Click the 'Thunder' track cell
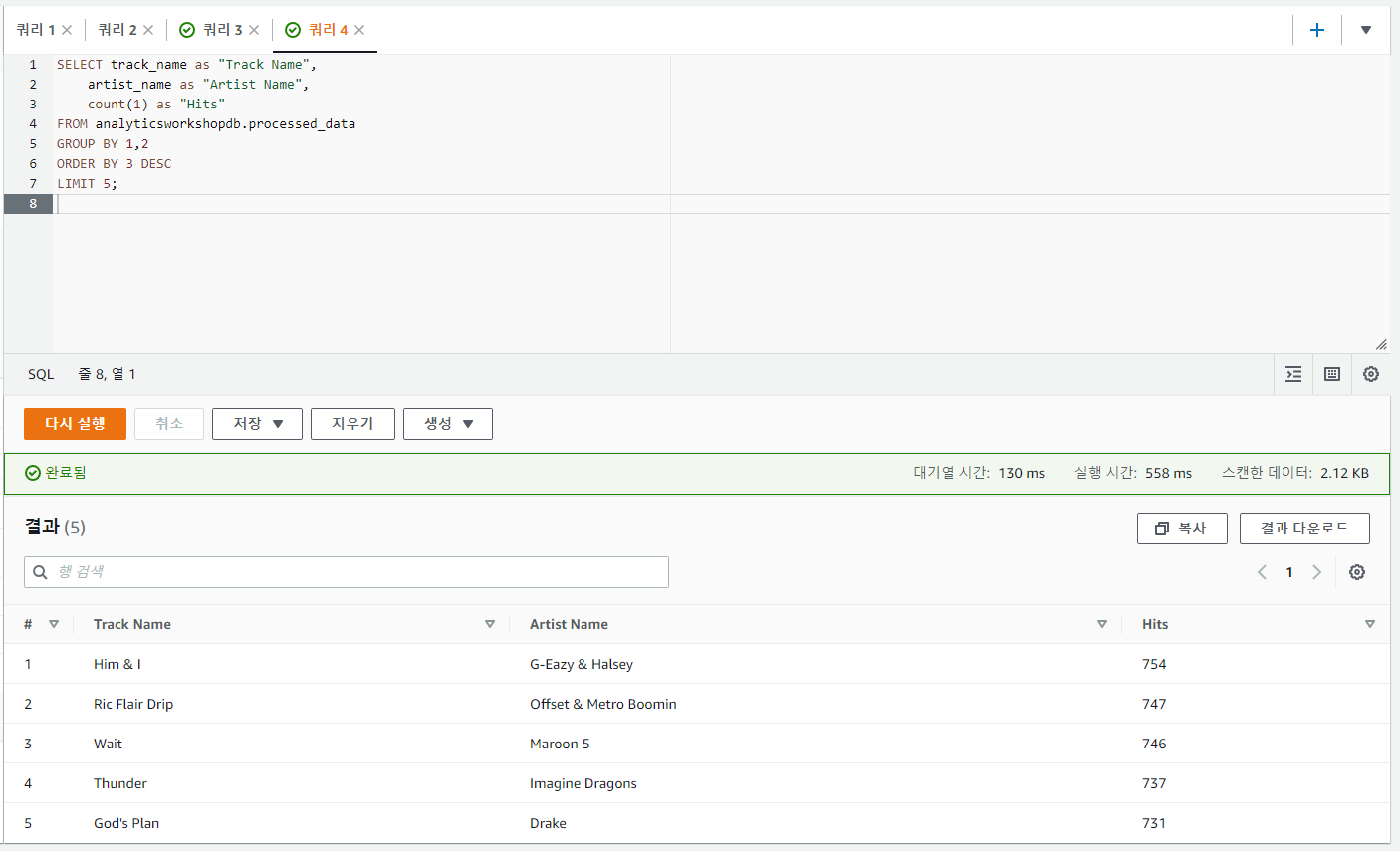Viewport: 1400px width, 851px height. (120, 783)
